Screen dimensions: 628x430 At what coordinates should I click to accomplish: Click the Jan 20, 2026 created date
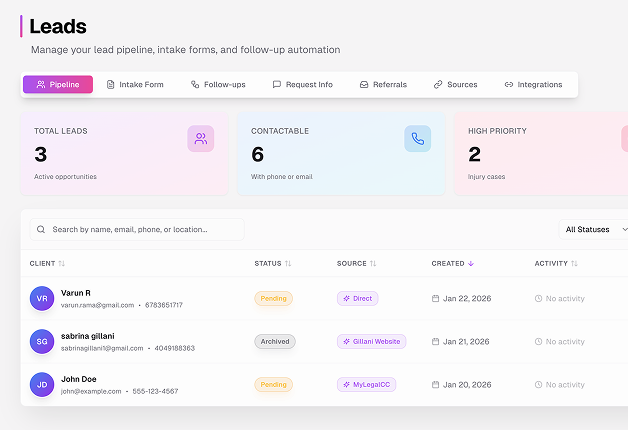pyautogui.click(x=467, y=385)
